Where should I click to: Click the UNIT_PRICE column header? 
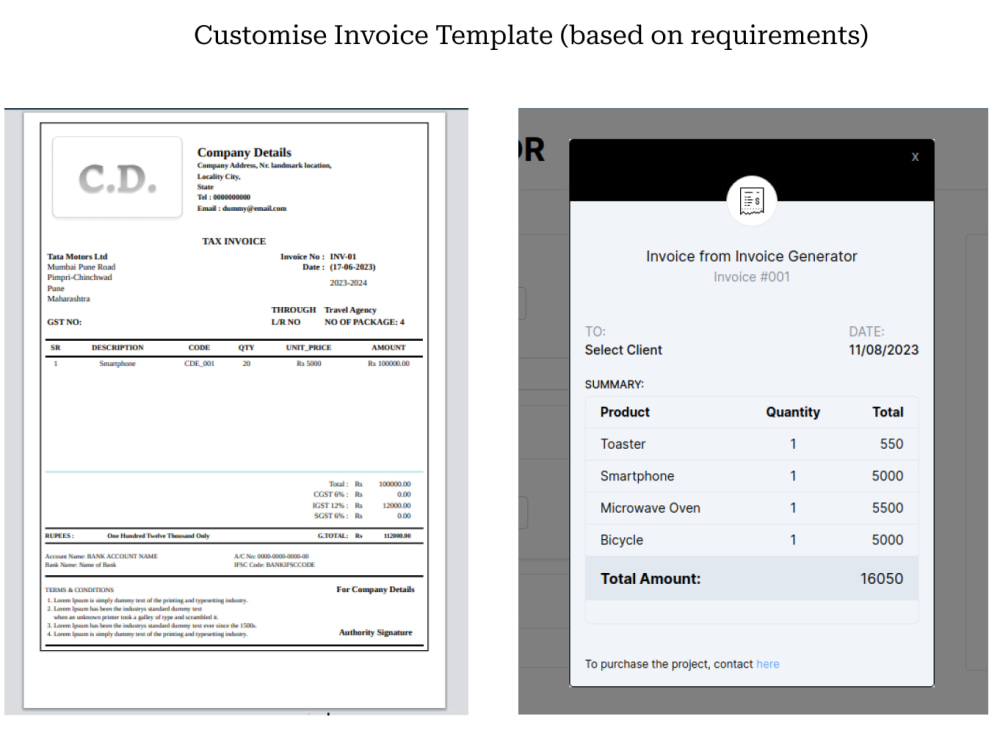[309, 348]
